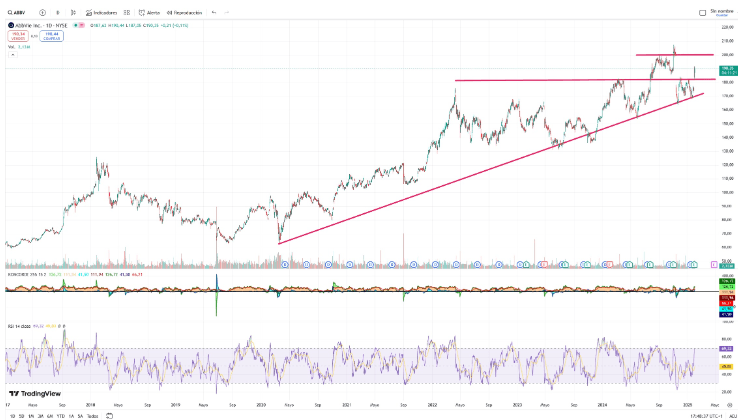
Task: Select the 5A date range tab
Action: pyautogui.click(x=81, y=414)
